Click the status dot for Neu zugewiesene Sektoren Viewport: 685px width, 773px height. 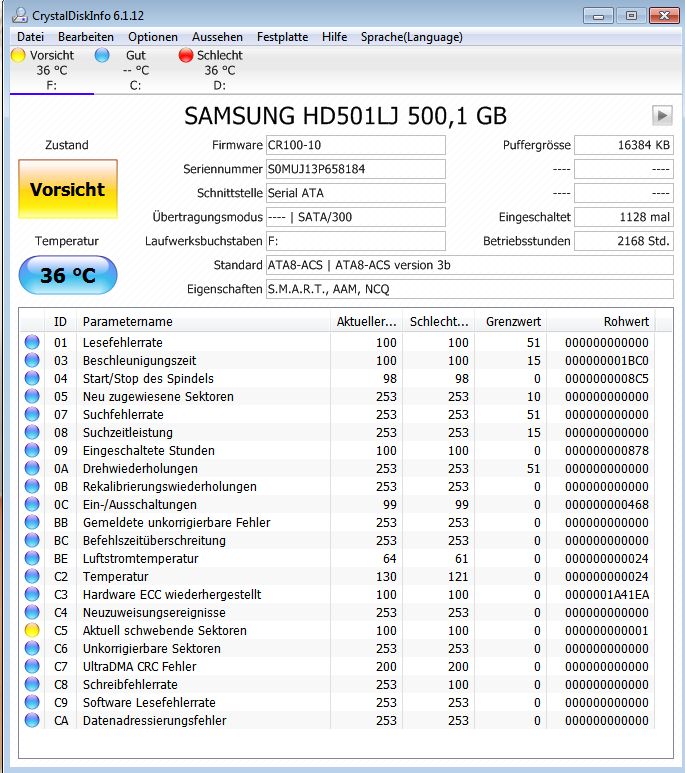click(x=32, y=396)
